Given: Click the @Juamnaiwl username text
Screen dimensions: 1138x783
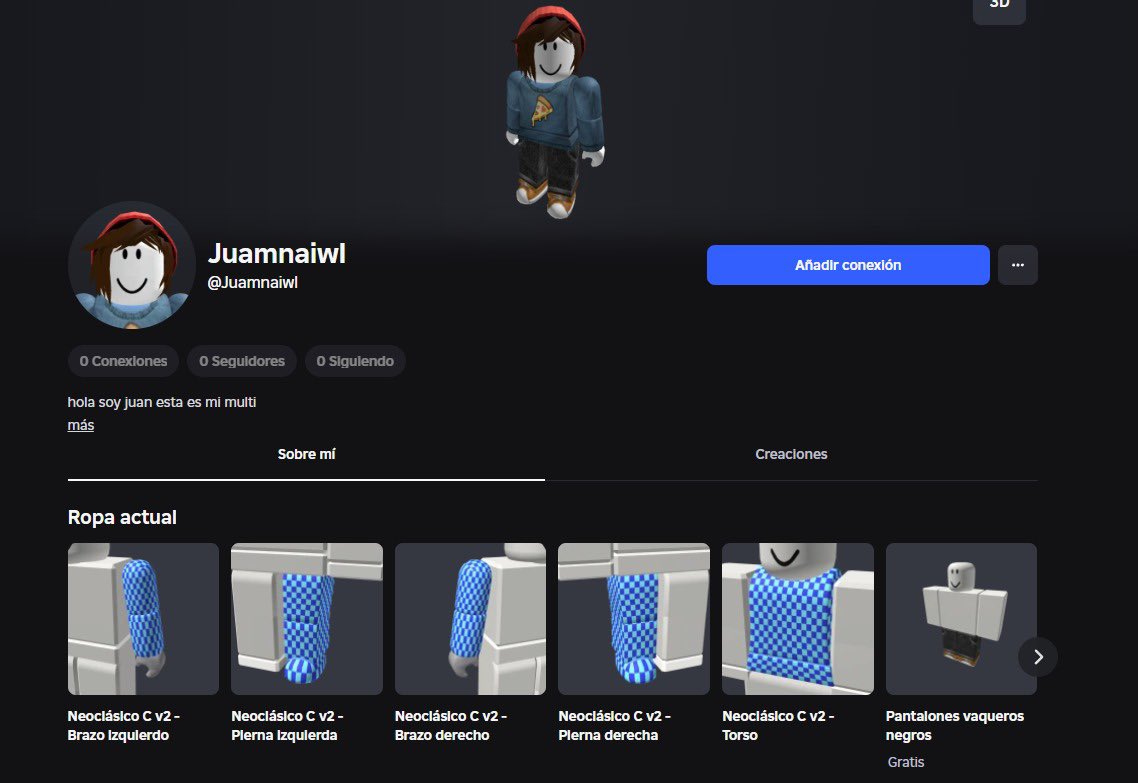Looking at the screenshot, I should (253, 282).
